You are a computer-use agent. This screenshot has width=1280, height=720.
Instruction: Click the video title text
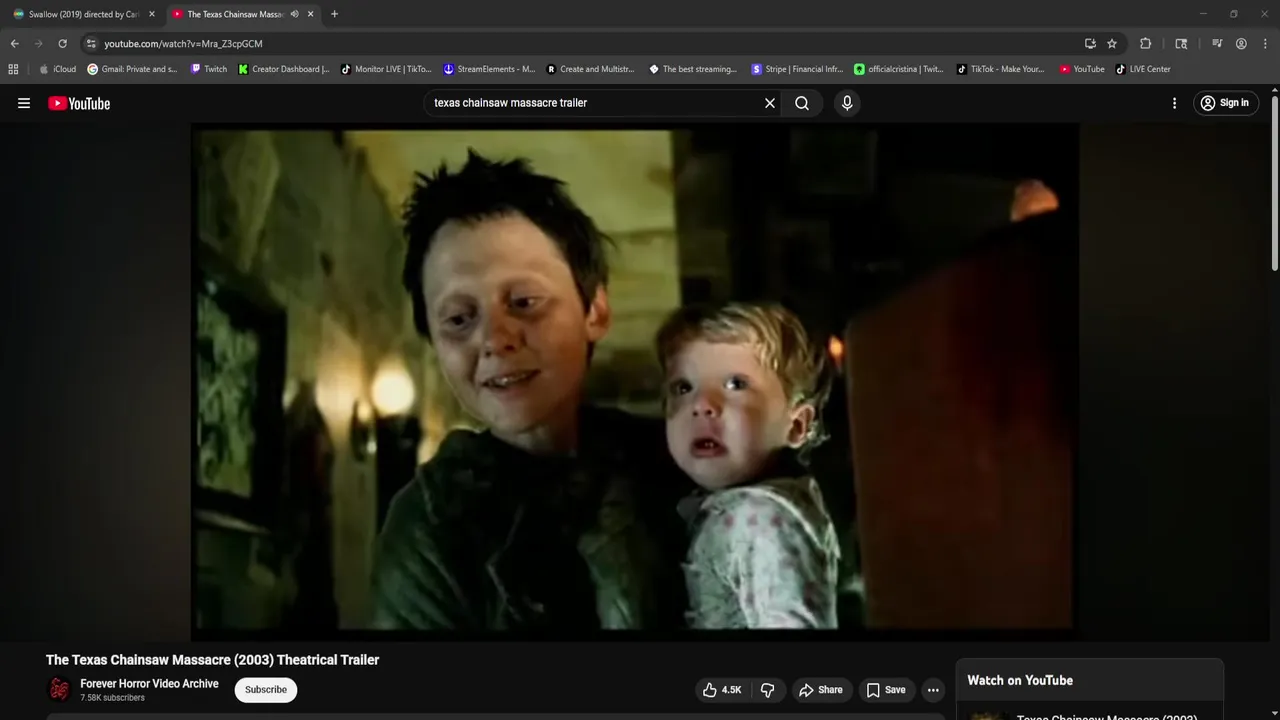point(212,660)
